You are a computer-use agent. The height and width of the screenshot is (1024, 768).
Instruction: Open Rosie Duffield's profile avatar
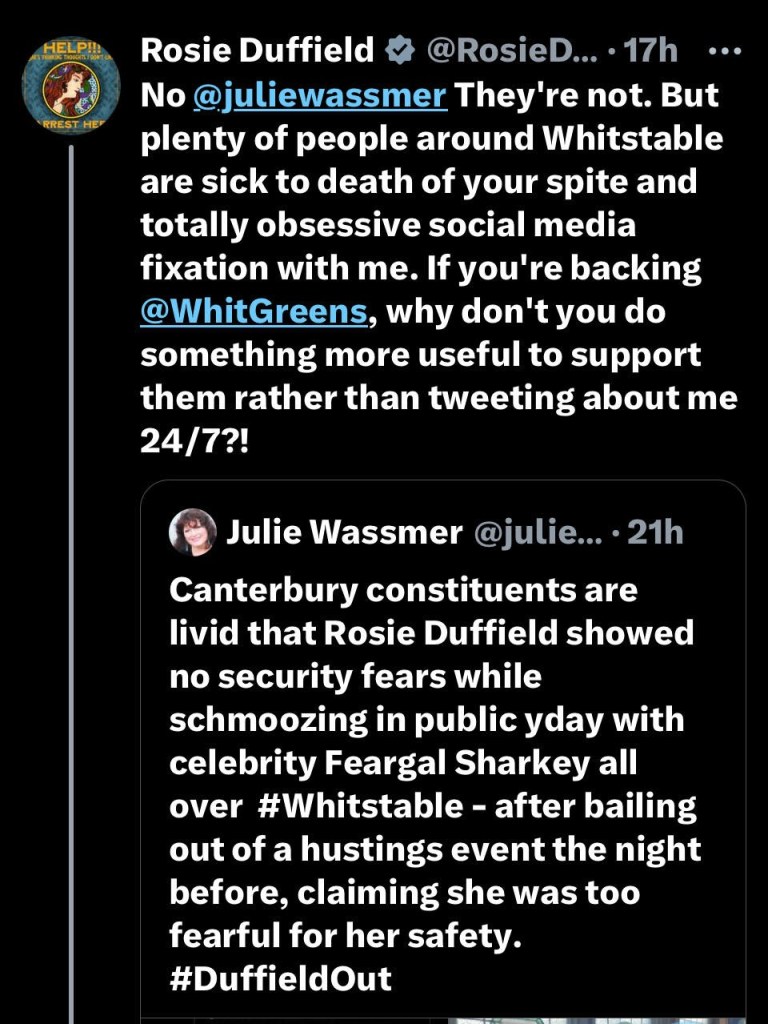click(71, 87)
